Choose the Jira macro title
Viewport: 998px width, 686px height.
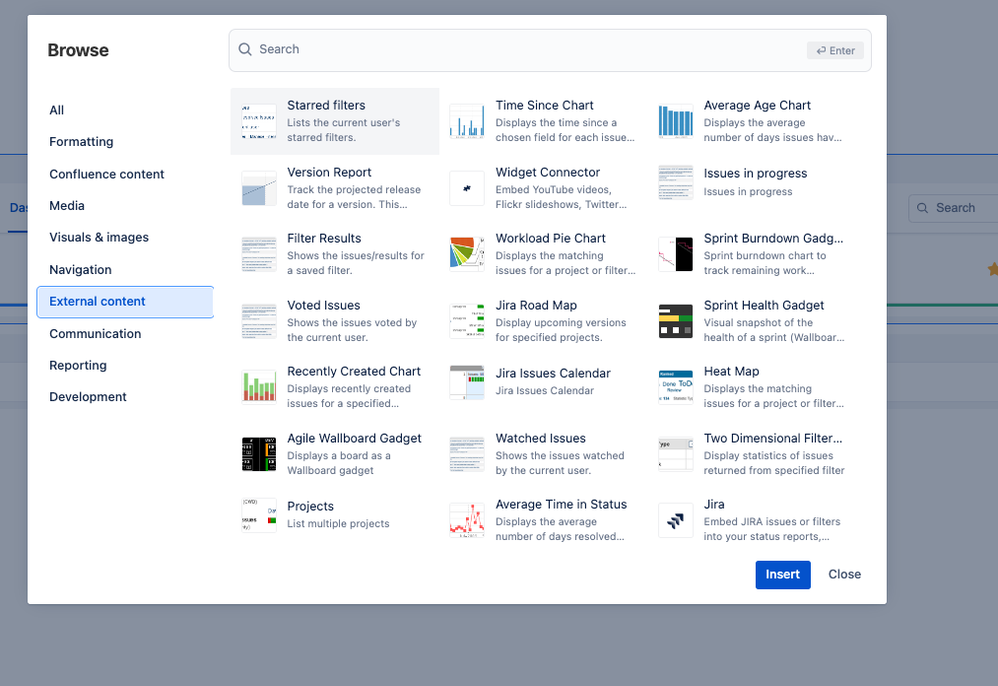pyautogui.click(x=713, y=505)
